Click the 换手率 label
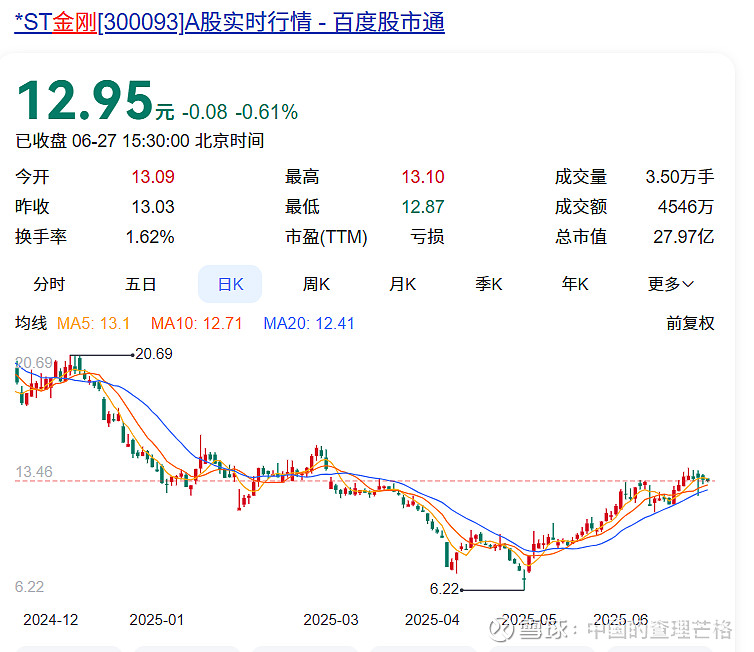This screenshot has width=754, height=652. point(41,237)
